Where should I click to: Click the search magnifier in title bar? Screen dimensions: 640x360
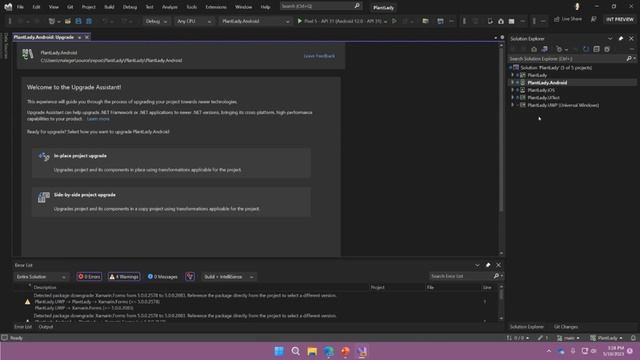tap(357, 6)
